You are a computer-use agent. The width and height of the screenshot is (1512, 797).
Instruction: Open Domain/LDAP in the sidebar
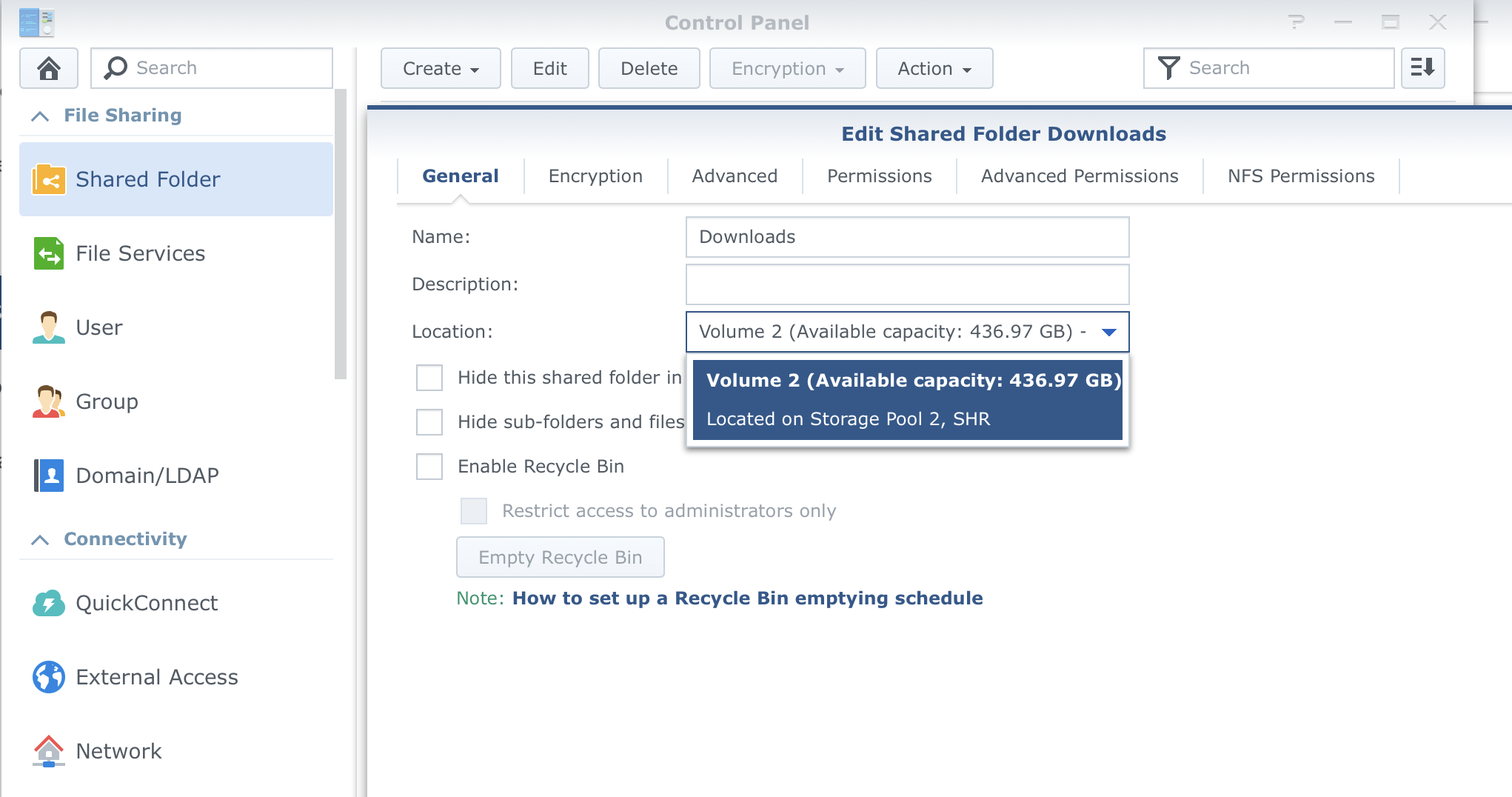pos(176,476)
